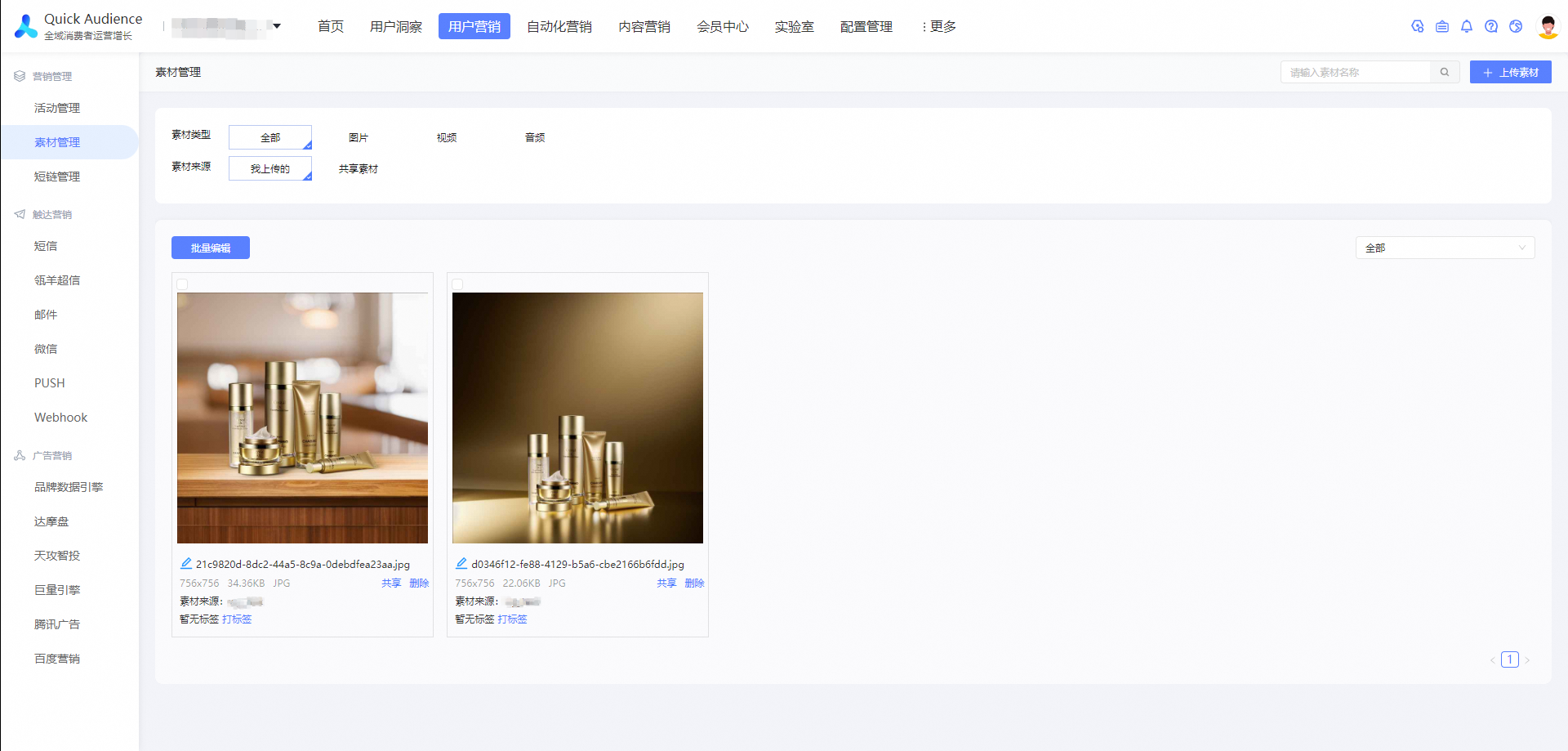Select checkbox for d0346f12 image card

tap(457, 284)
